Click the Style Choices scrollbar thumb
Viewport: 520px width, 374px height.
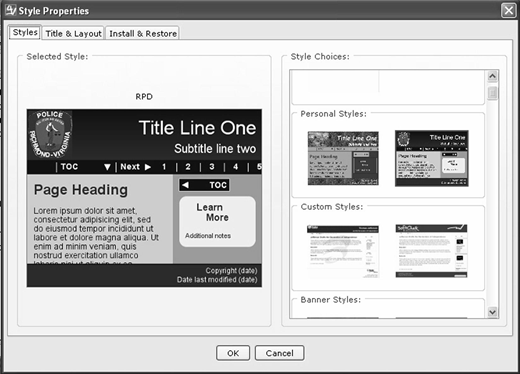pyautogui.click(x=492, y=93)
